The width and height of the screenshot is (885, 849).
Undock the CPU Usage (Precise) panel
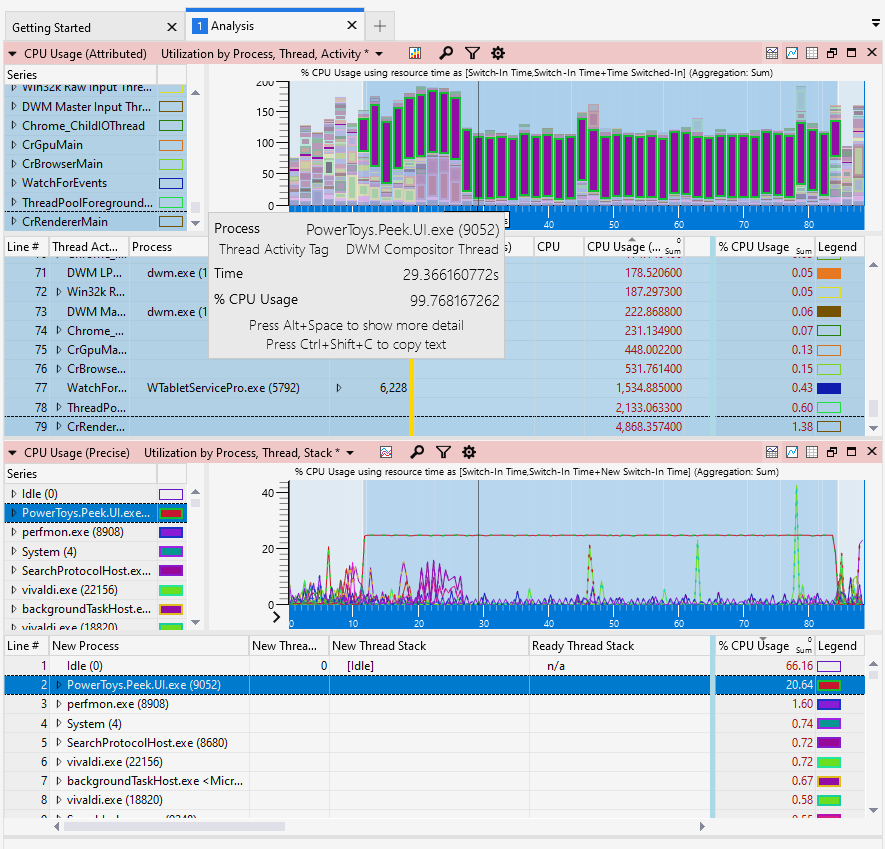click(832, 452)
